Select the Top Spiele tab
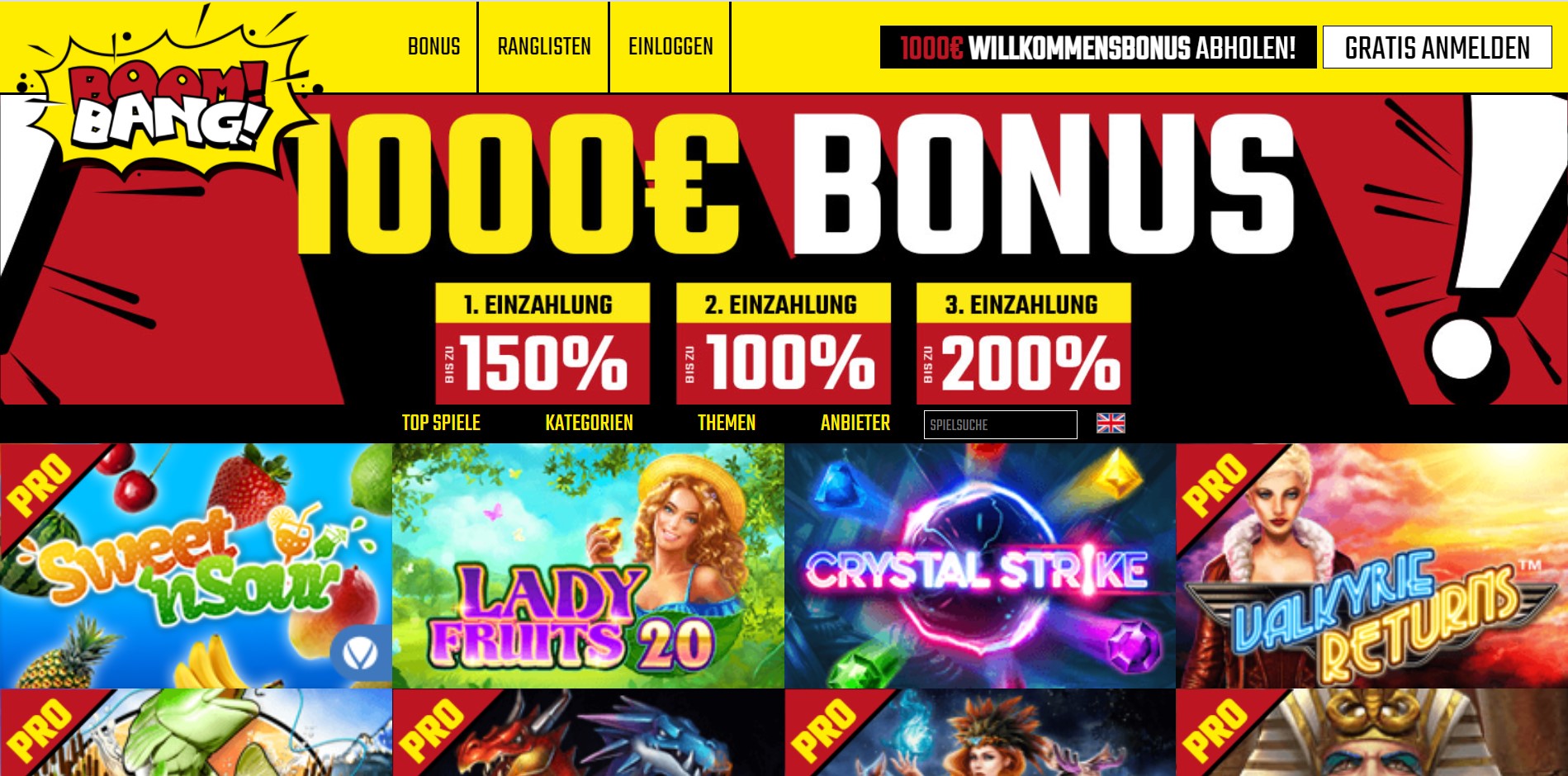The height and width of the screenshot is (776, 1568). (x=441, y=423)
